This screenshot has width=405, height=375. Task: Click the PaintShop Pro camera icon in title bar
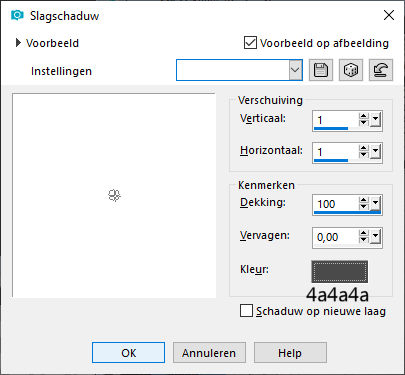tap(17, 15)
